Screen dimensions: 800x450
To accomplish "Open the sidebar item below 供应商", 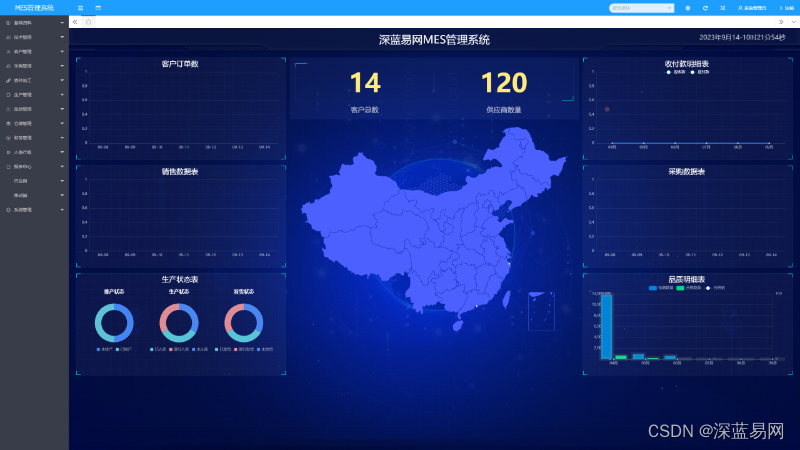I will (34, 195).
